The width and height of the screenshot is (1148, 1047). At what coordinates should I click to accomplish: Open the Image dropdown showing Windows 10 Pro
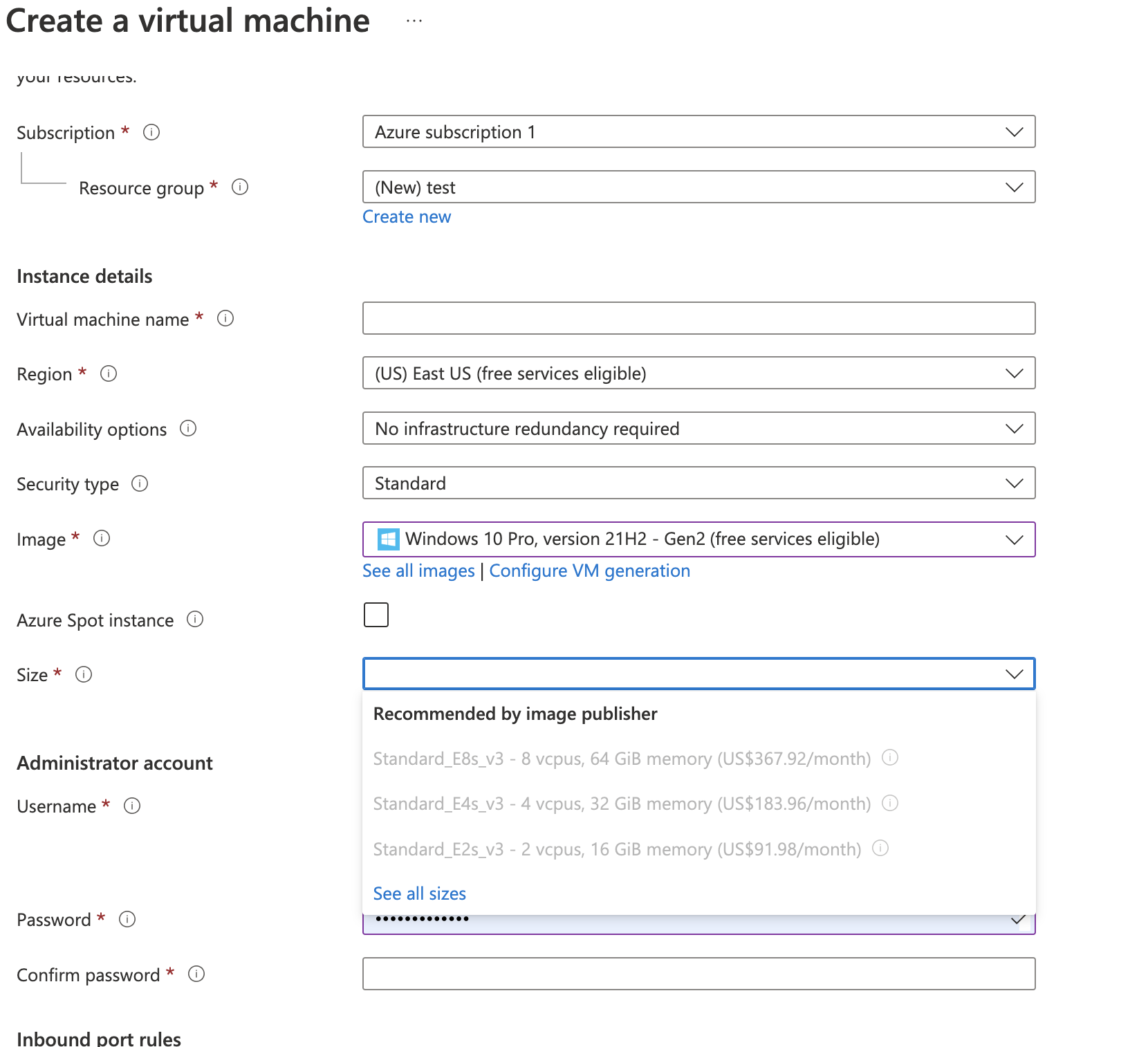698,539
